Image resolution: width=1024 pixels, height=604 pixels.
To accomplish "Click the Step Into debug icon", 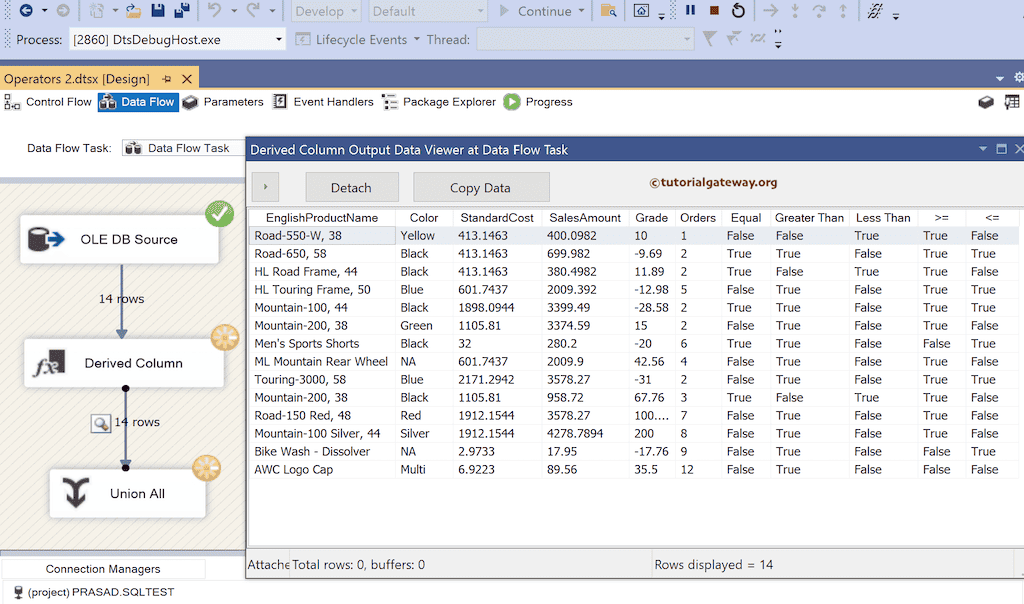I will tap(793, 10).
